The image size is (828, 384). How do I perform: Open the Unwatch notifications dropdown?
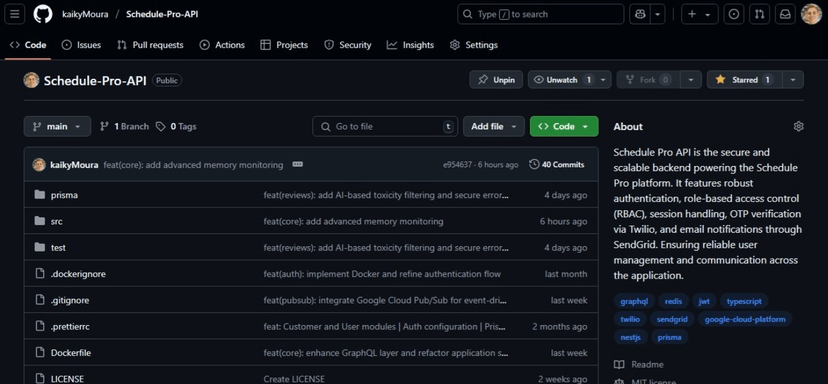[x=569, y=80]
